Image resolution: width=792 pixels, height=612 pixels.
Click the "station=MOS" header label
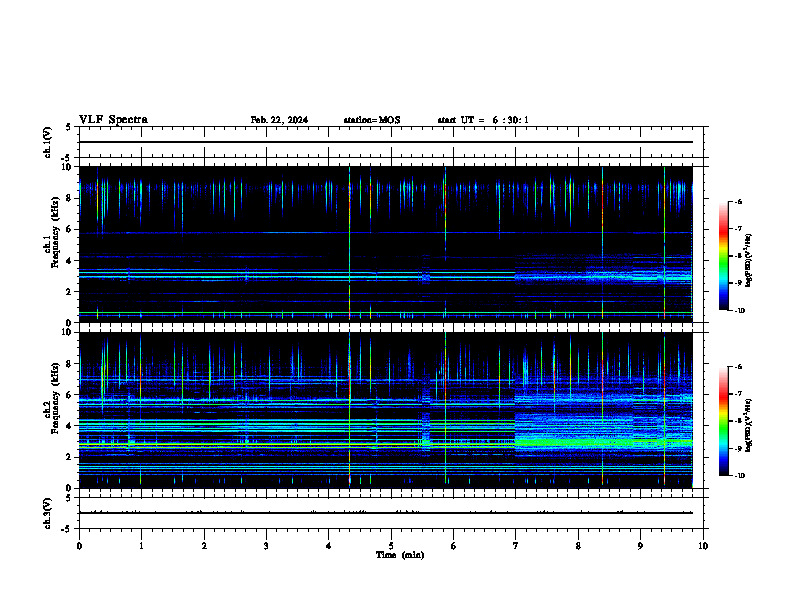click(x=372, y=120)
